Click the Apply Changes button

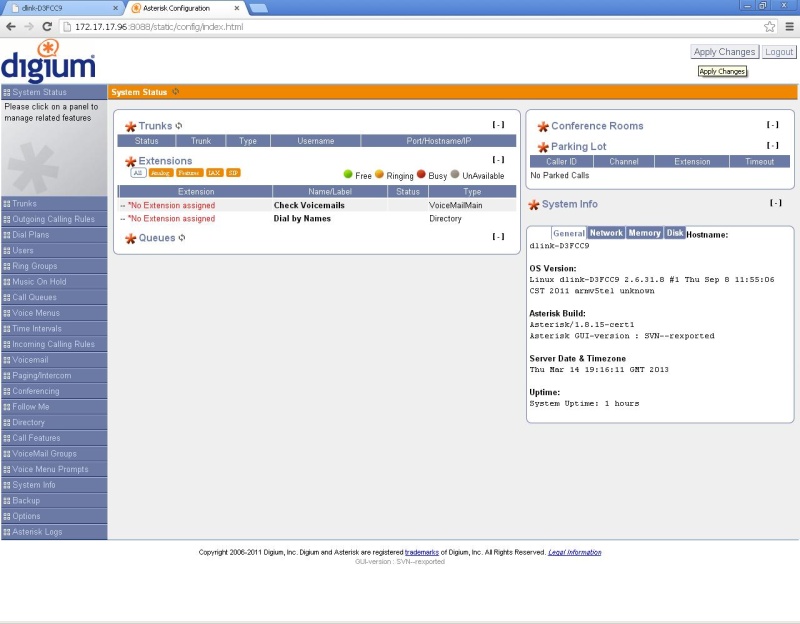(x=724, y=52)
